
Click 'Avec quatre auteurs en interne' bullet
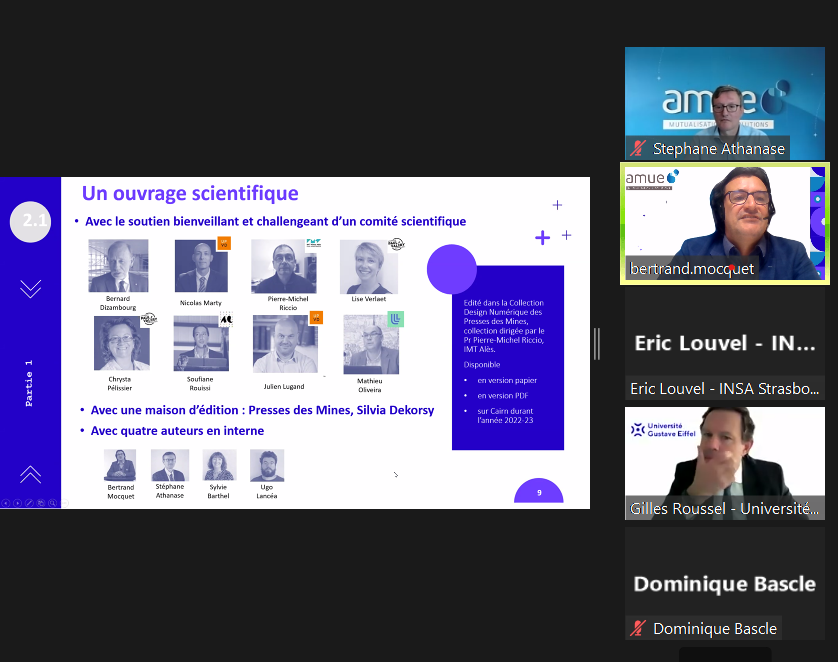177,431
